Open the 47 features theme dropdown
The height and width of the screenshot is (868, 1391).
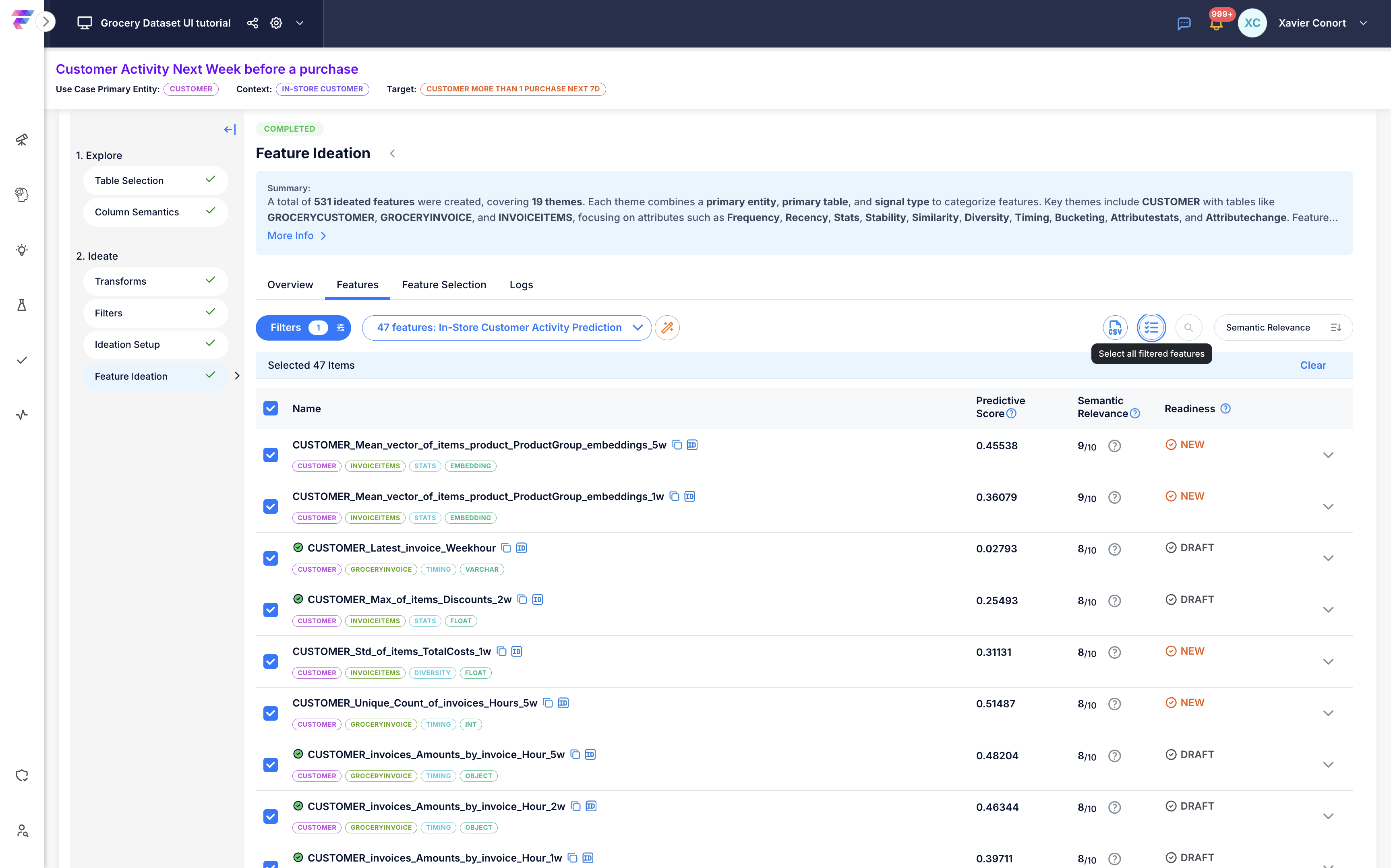tap(506, 327)
